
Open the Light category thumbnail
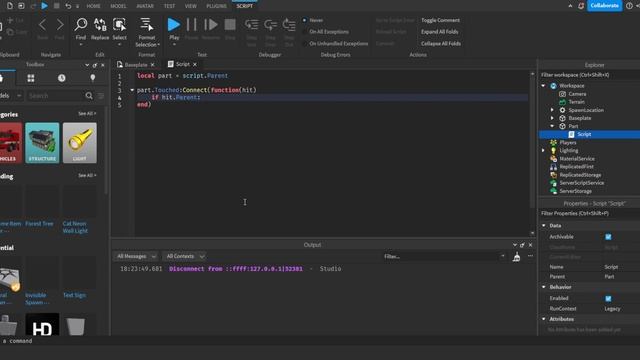[x=80, y=143]
